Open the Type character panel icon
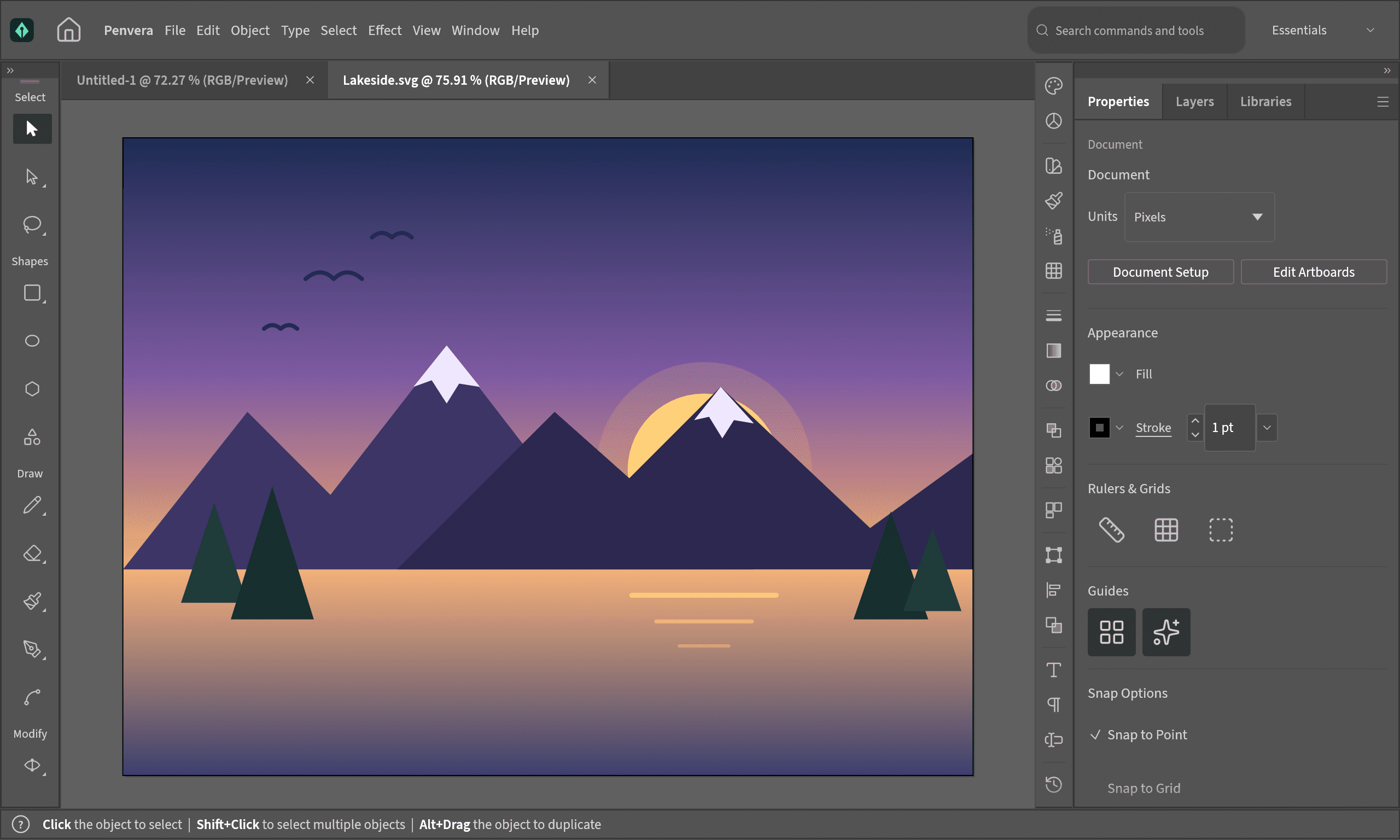1400x840 pixels. (x=1054, y=670)
